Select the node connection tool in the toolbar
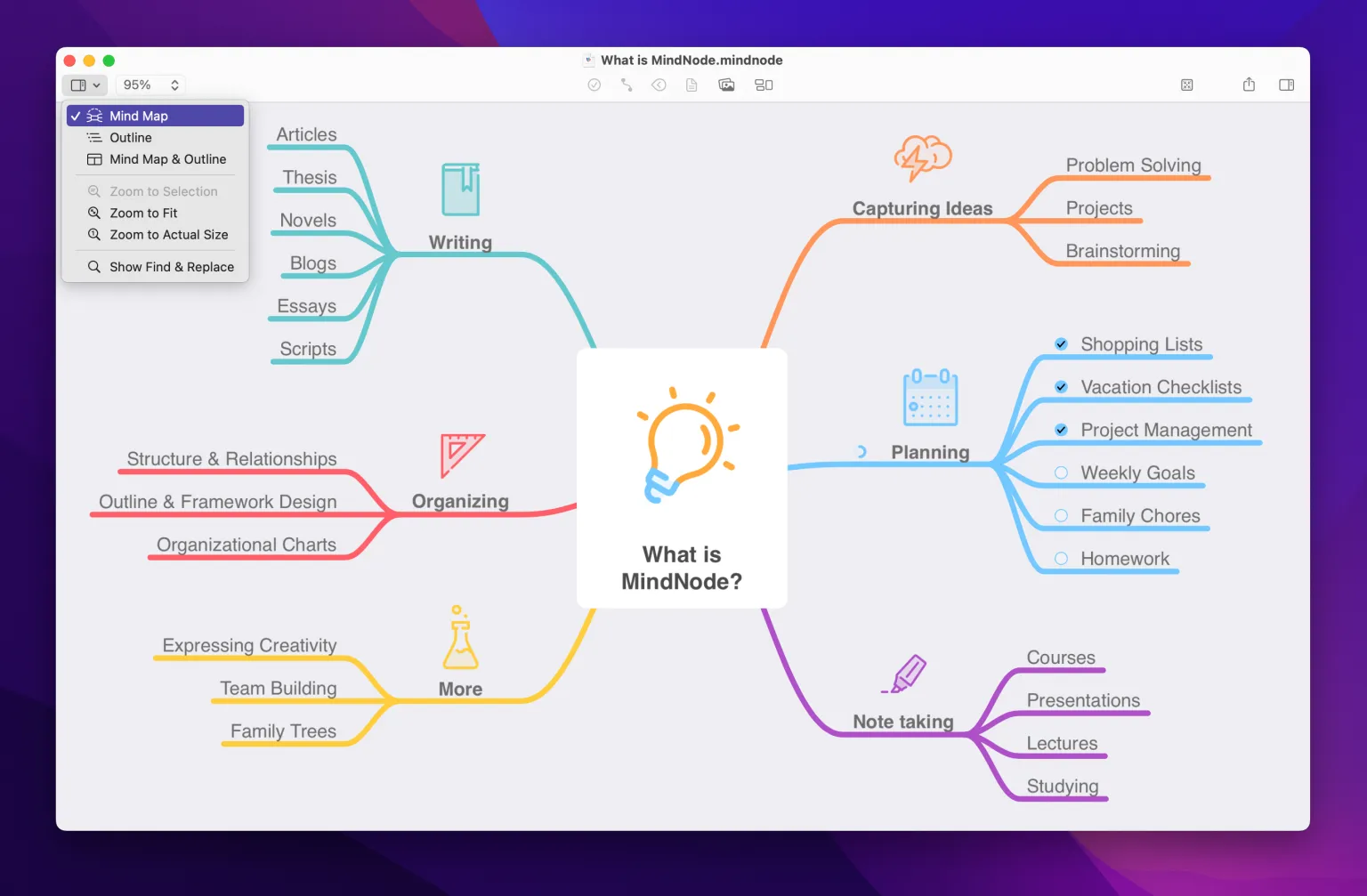The image size is (1367, 896). pos(627,85)
